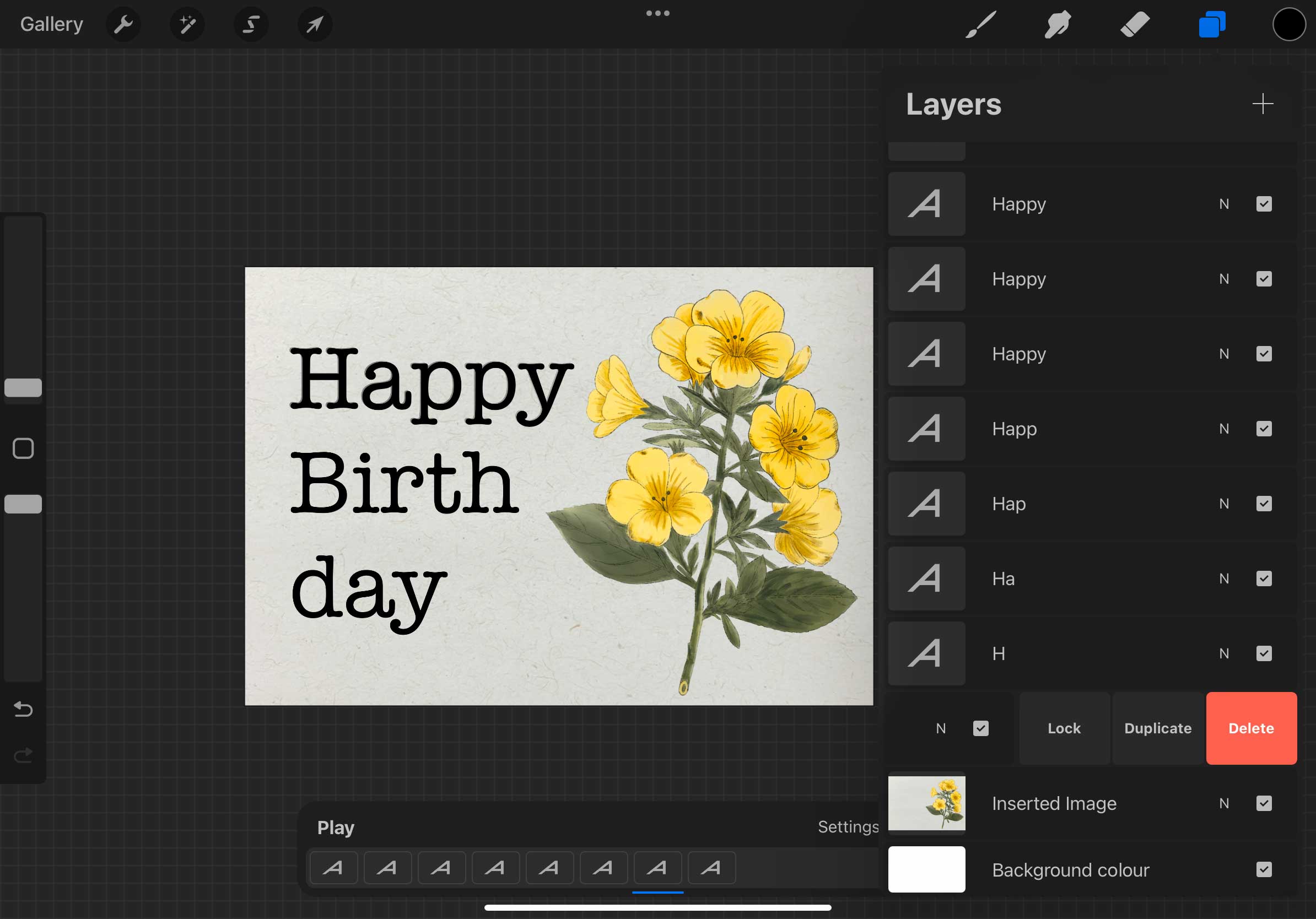Toggle visibility of the Happ layer
The image size is (1316, 919).
coord(1264,429)
